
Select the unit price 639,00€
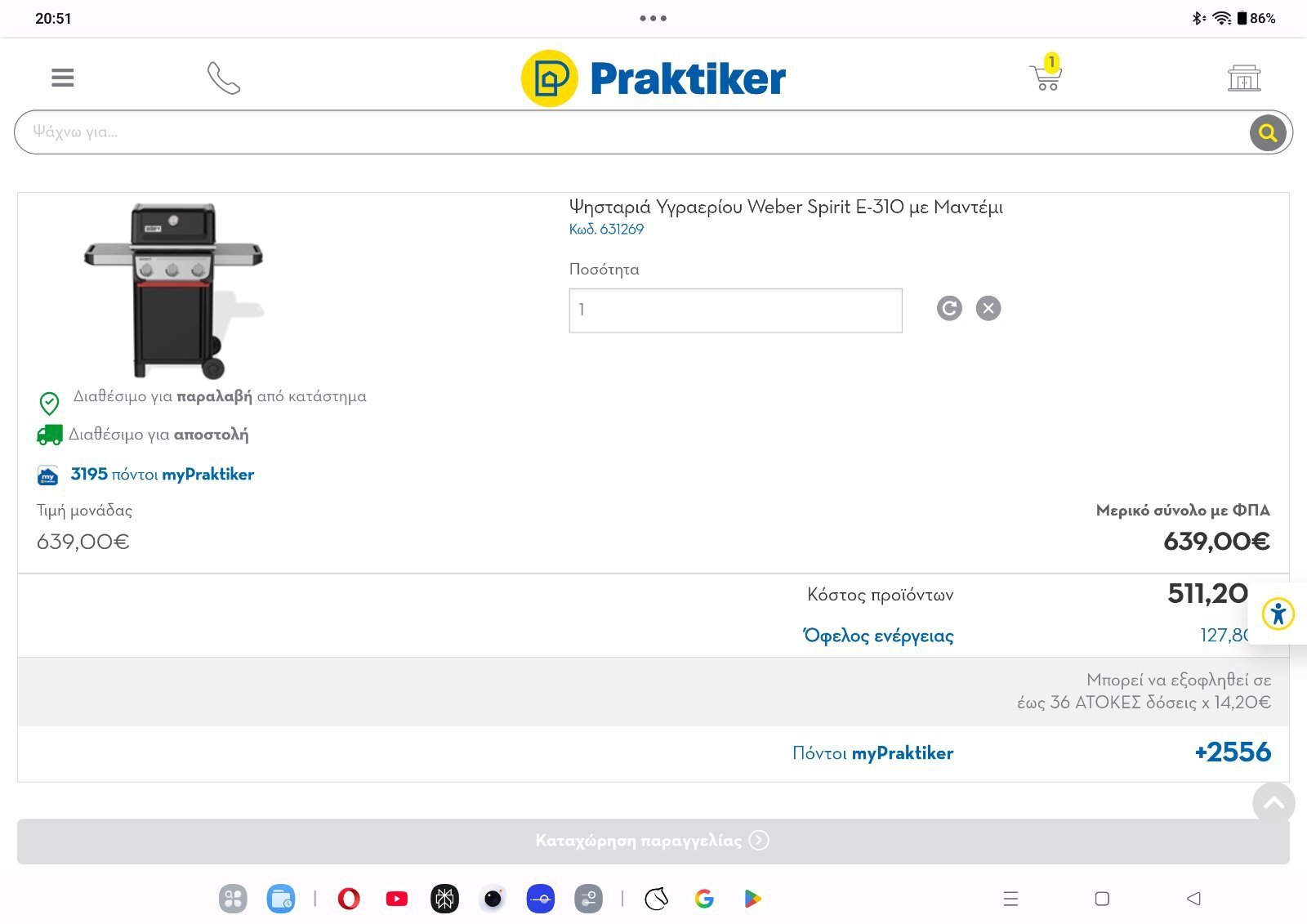click(x=83, y=542)
